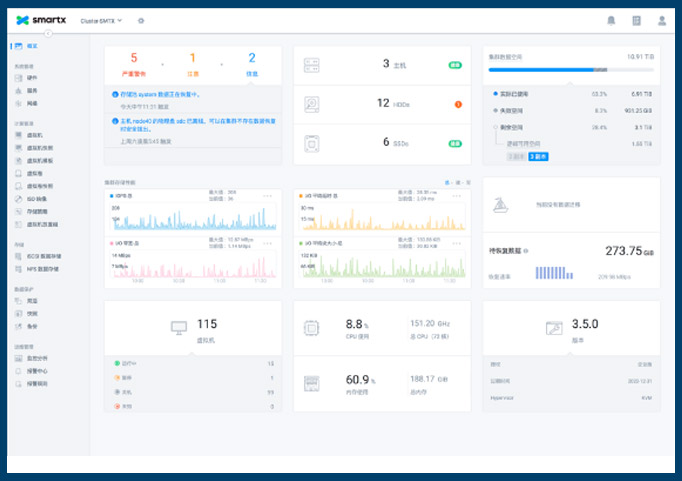This screenshot has width=682, height=481.
Task: Click the 115 虚拟机 count
Action: point(207,324)
